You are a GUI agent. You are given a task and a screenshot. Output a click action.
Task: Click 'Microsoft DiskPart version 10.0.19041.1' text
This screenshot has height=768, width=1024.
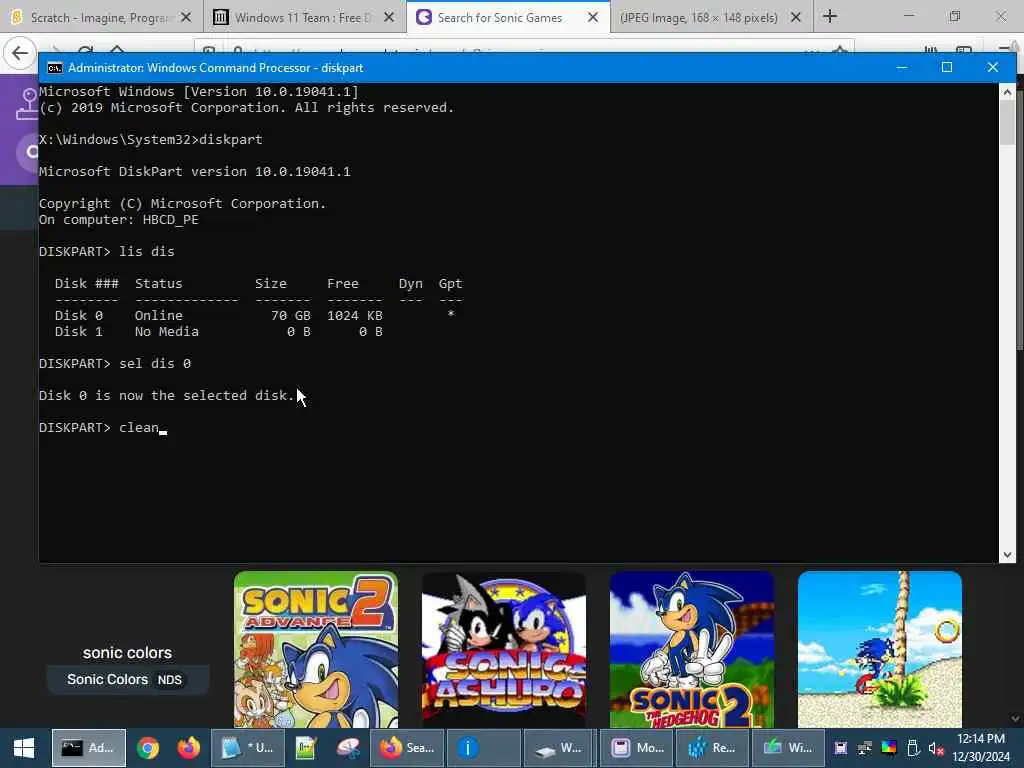(x=195, y=172)
